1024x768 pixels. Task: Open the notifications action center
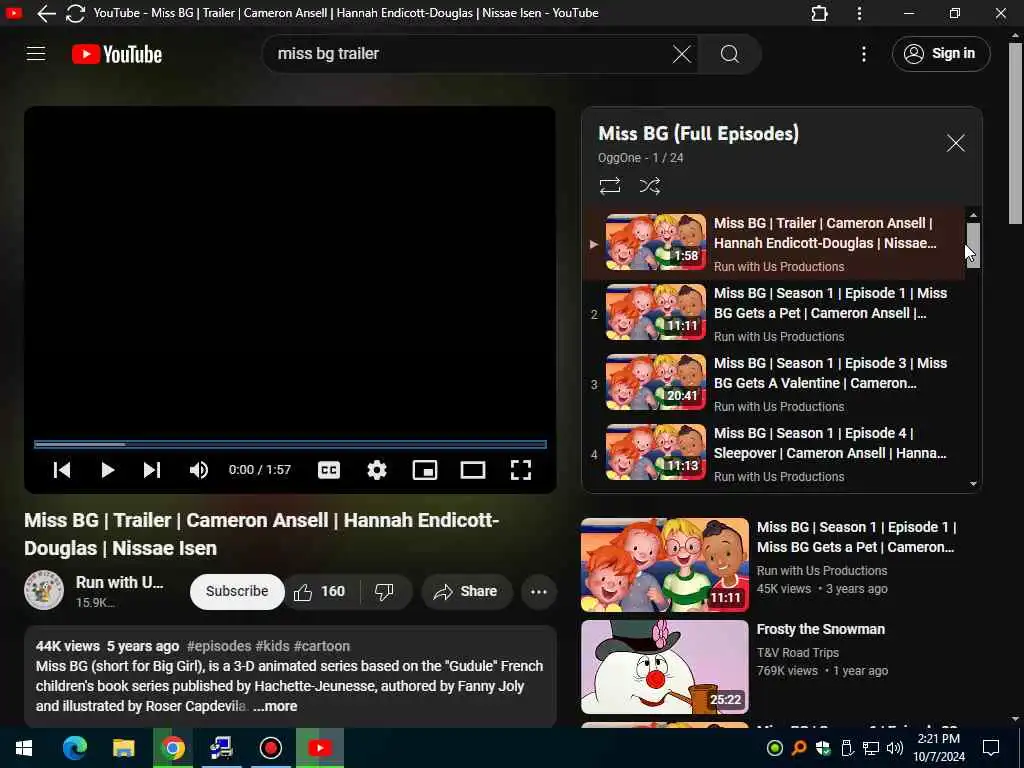click(991, 748)
